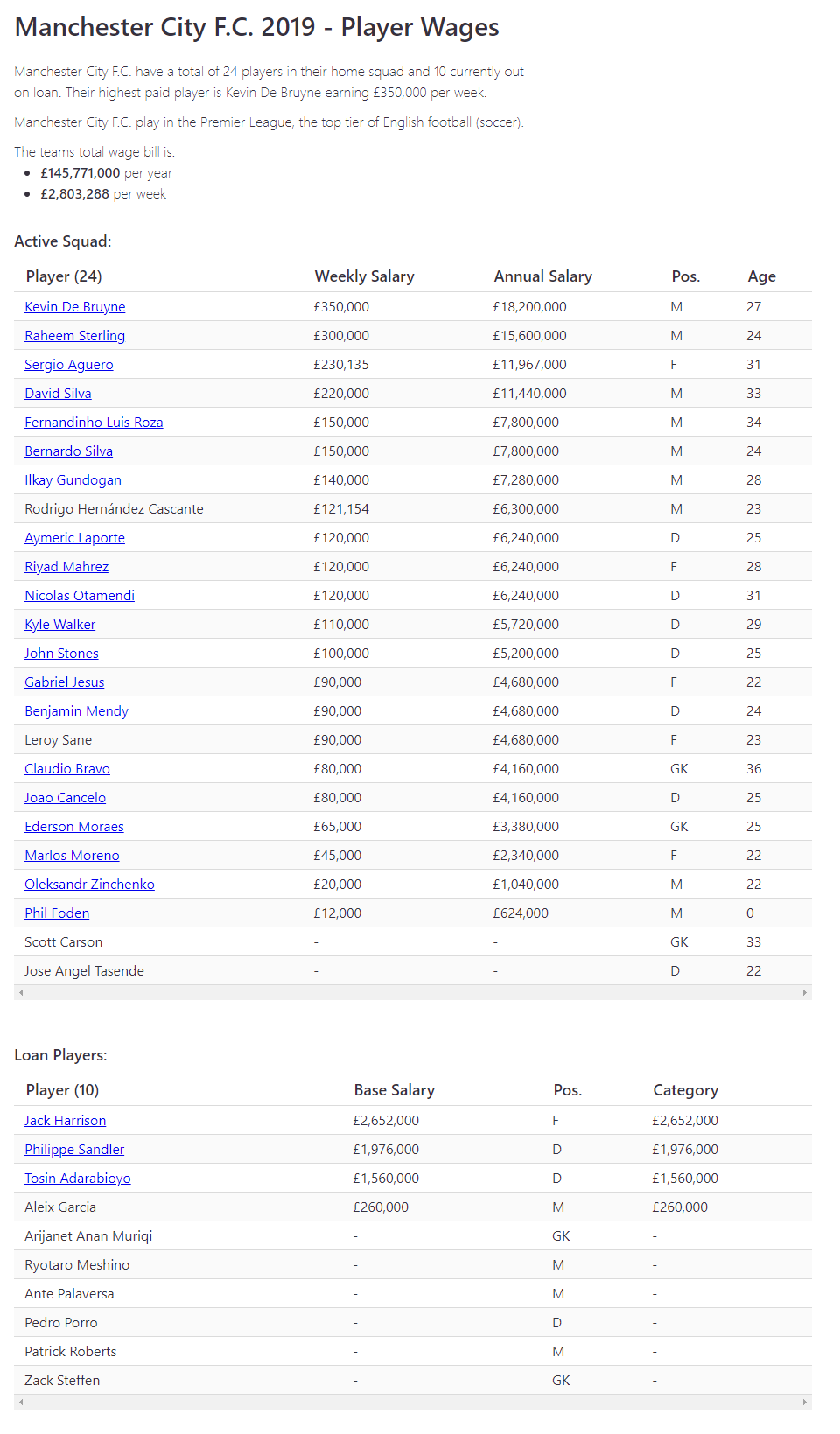Click the Base Salary column header
Screen dimensions: 840x1434
click(x=394, y=1090)
